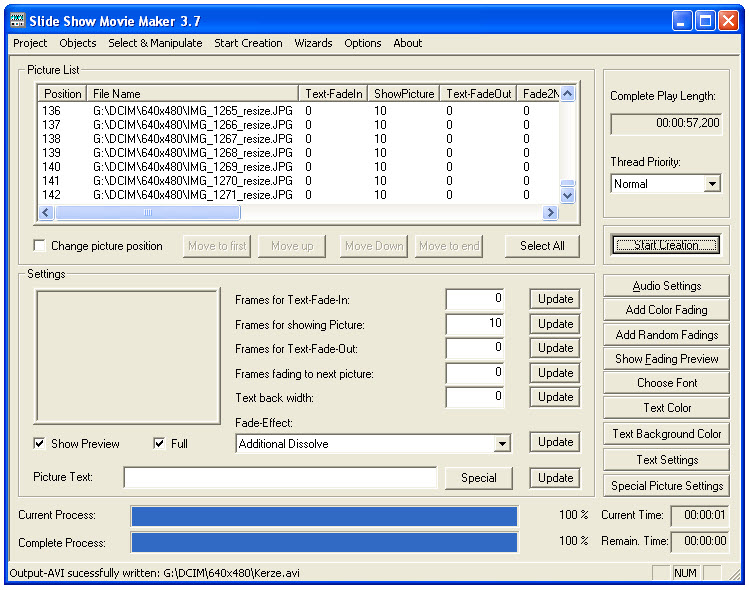The image size is (749, 590).
Task: Click the Special button beside Picture Text
Action: [479, 478]
